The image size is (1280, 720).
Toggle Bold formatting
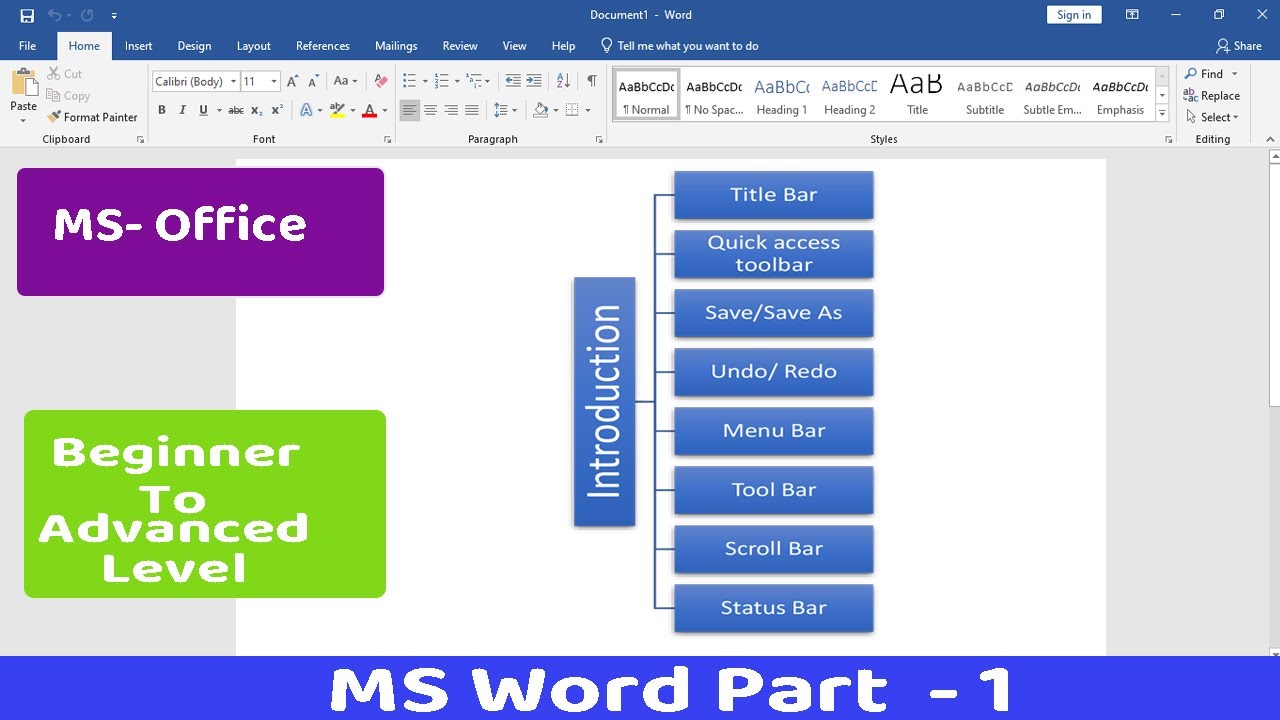click(162, 110)
